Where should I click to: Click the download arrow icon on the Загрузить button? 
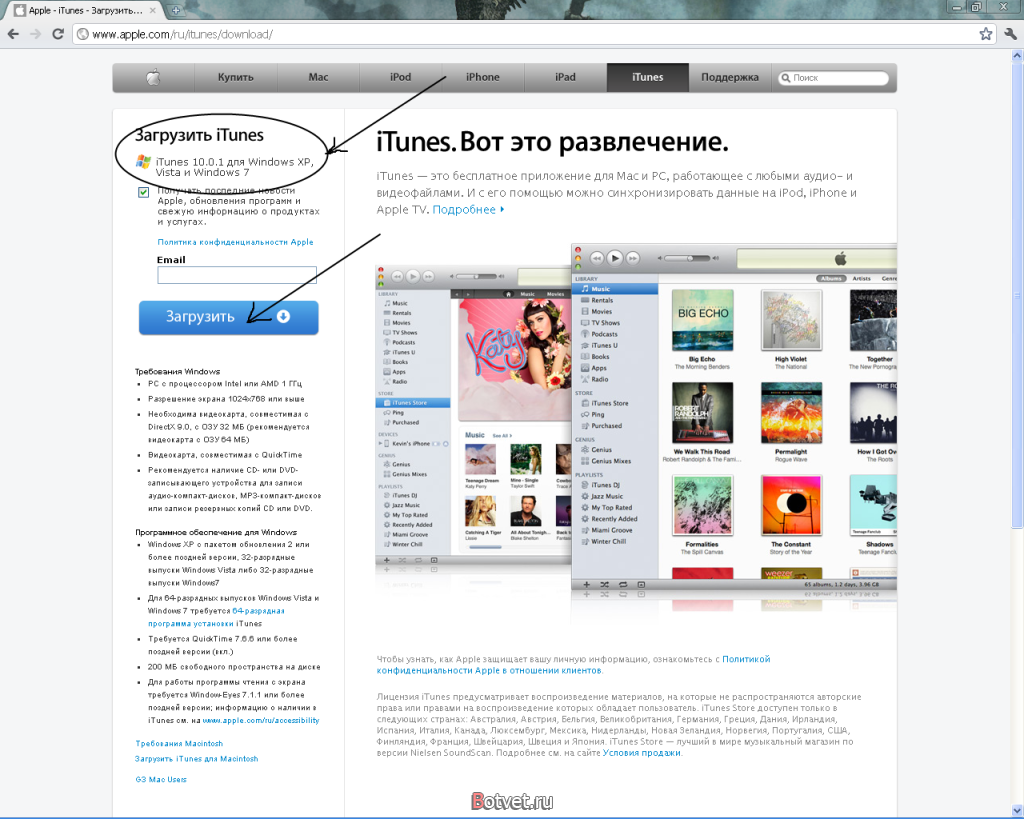[283, 316]
